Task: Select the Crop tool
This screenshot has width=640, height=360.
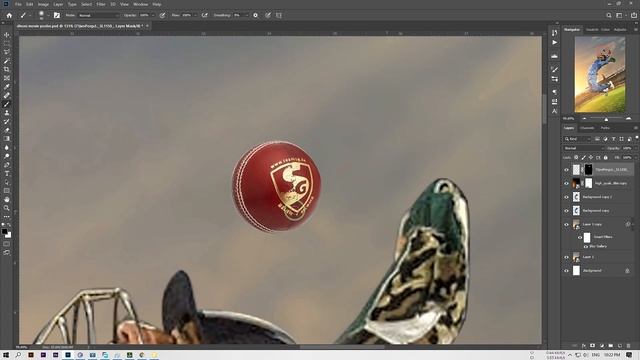Action: tap(7, 69)
